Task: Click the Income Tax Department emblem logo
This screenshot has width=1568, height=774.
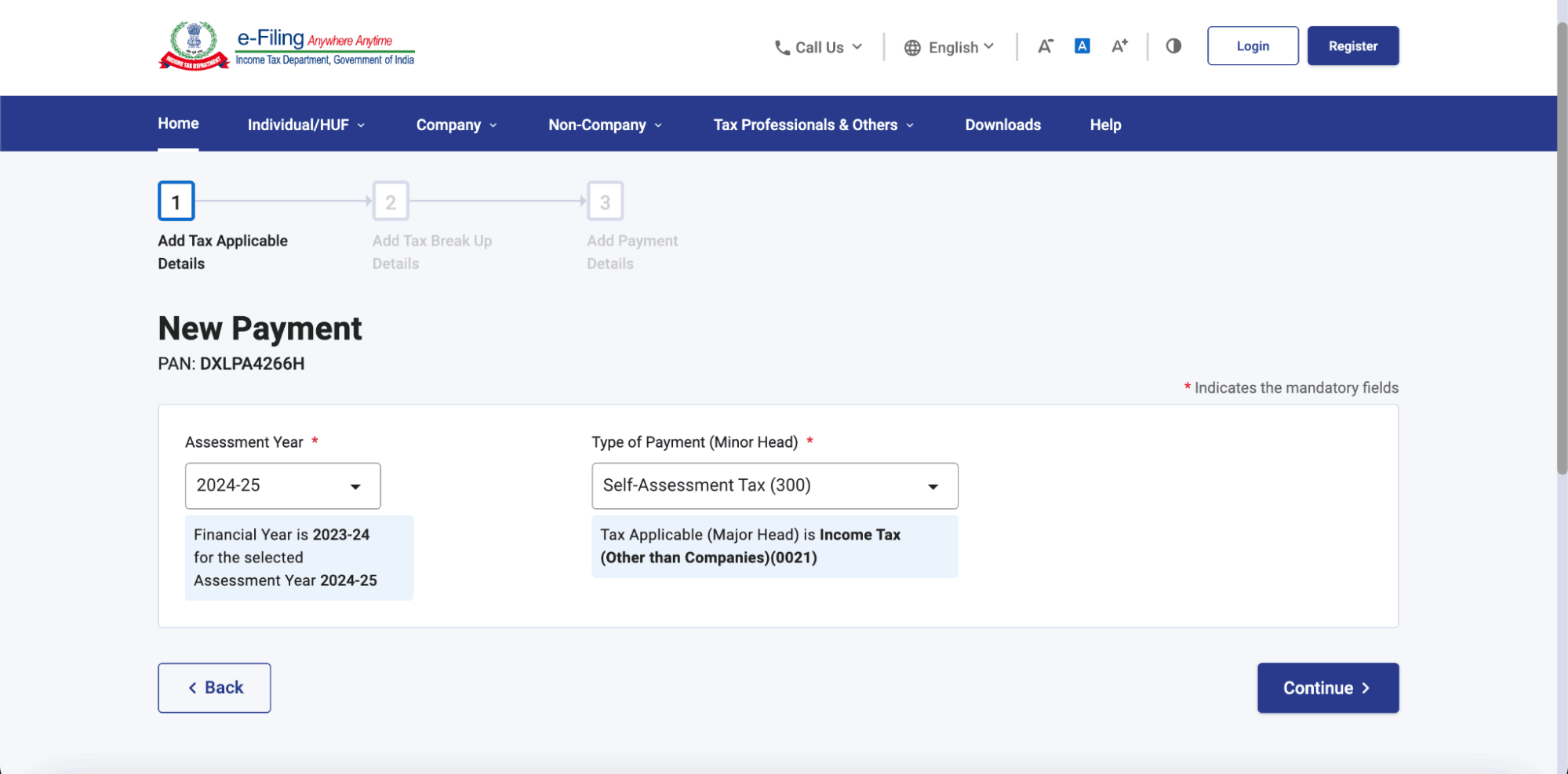Action: 194,45
